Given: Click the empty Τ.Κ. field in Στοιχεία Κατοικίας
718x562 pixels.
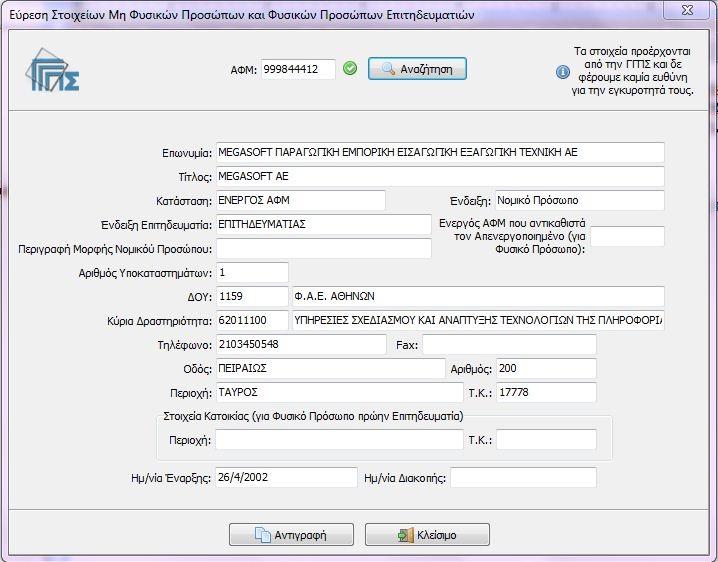Looking at the screenshot, I should tap(546, 440).
